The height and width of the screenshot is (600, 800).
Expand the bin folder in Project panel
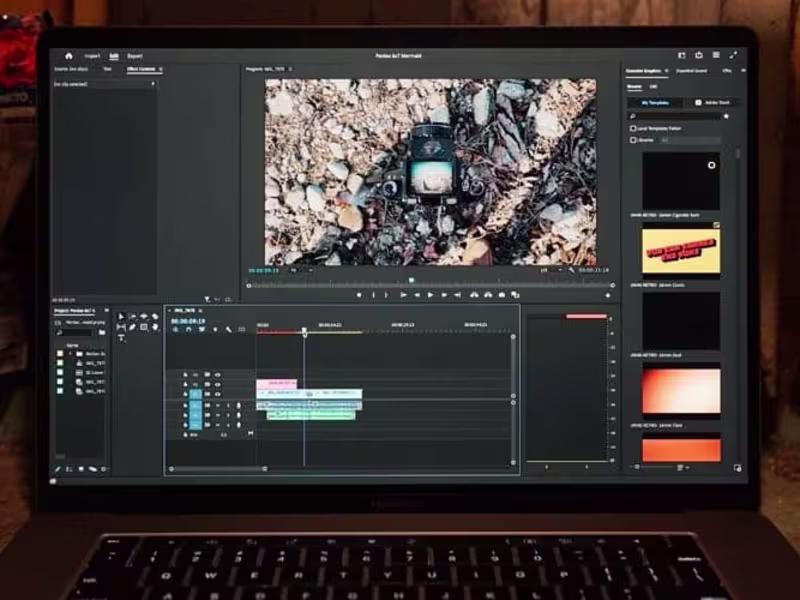(x=70, y=354)
